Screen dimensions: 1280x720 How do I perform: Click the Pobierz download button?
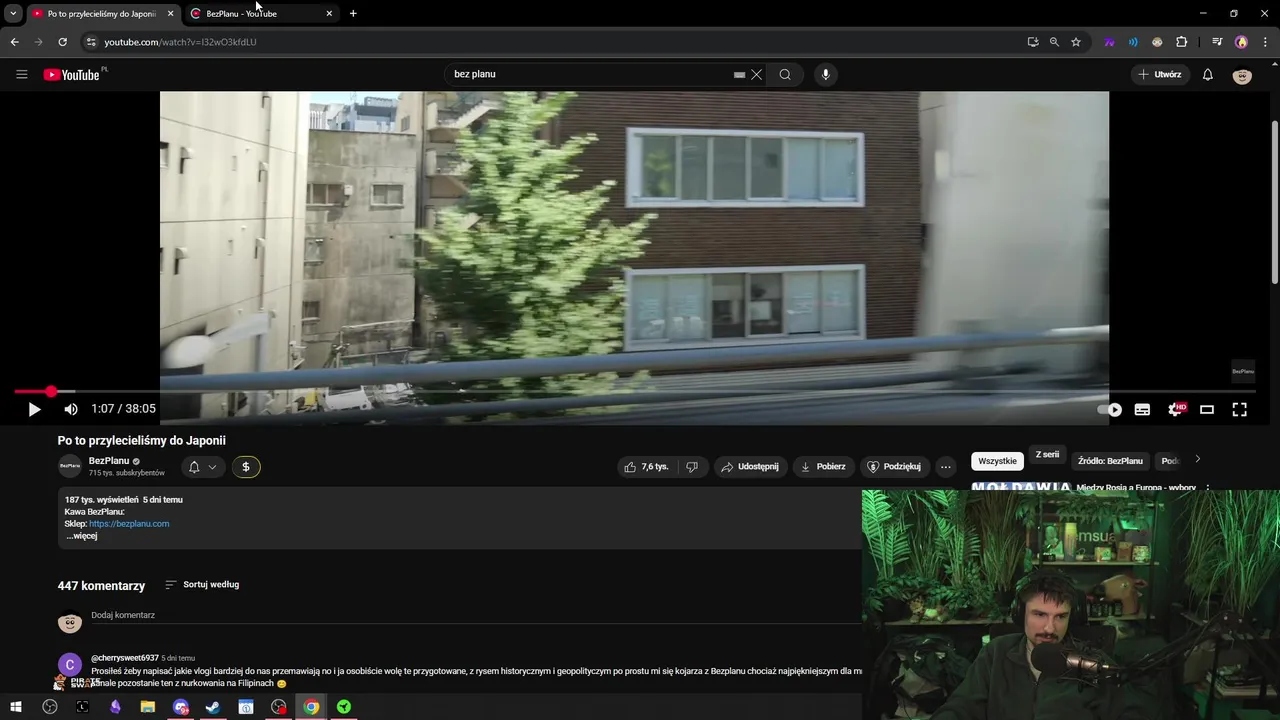tap(823, 467)
